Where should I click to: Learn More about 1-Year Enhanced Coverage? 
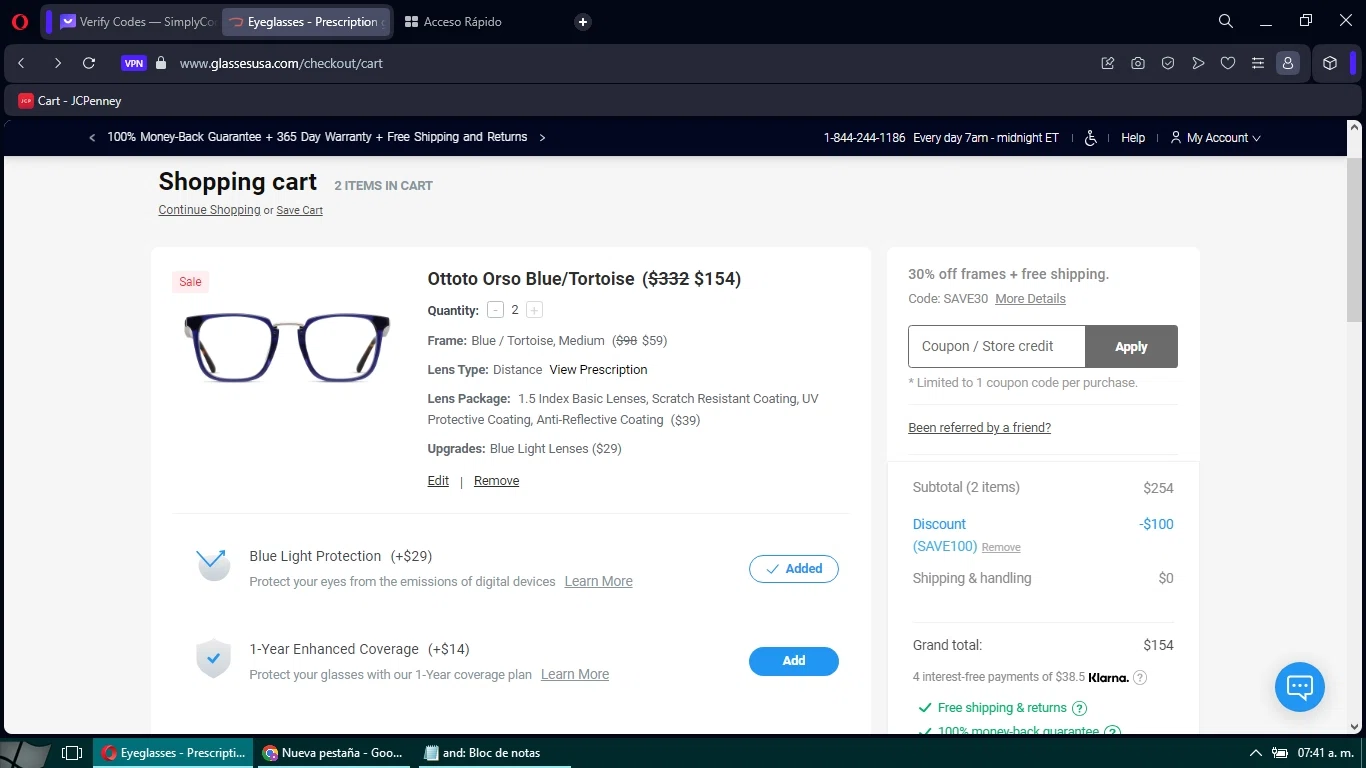click(575, 675)
